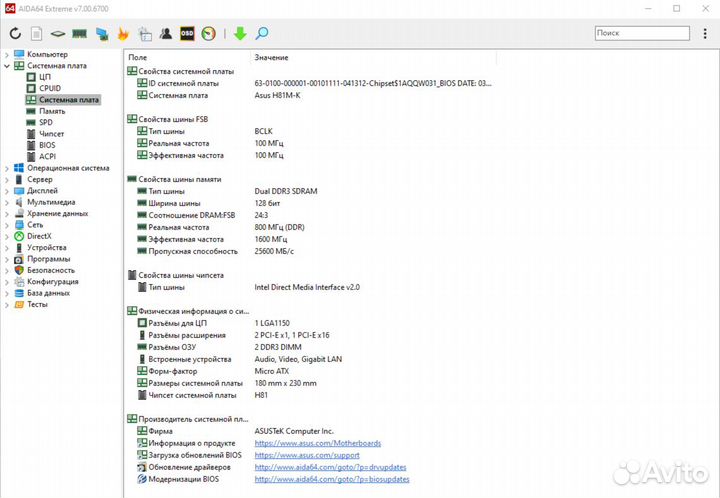Select Чипсет in the tree
This screenshot has width=720, height=498.
(51, 134)
